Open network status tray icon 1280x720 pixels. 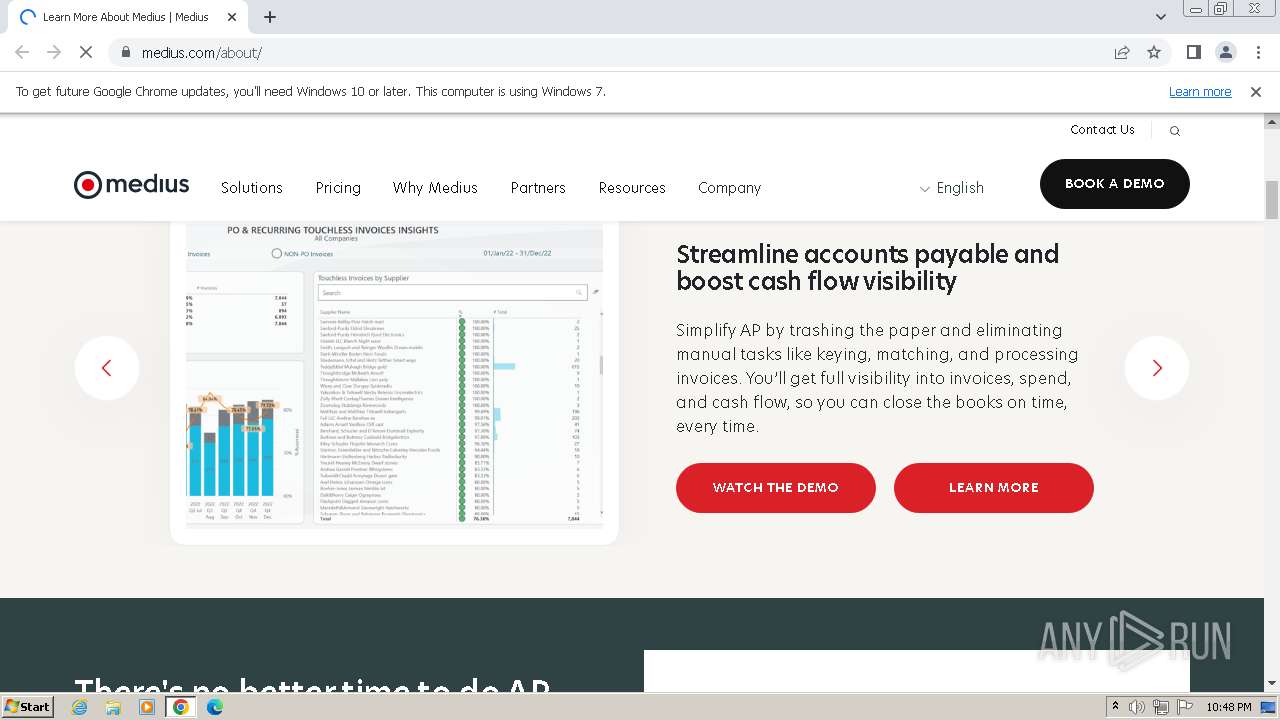(1161, 707)
